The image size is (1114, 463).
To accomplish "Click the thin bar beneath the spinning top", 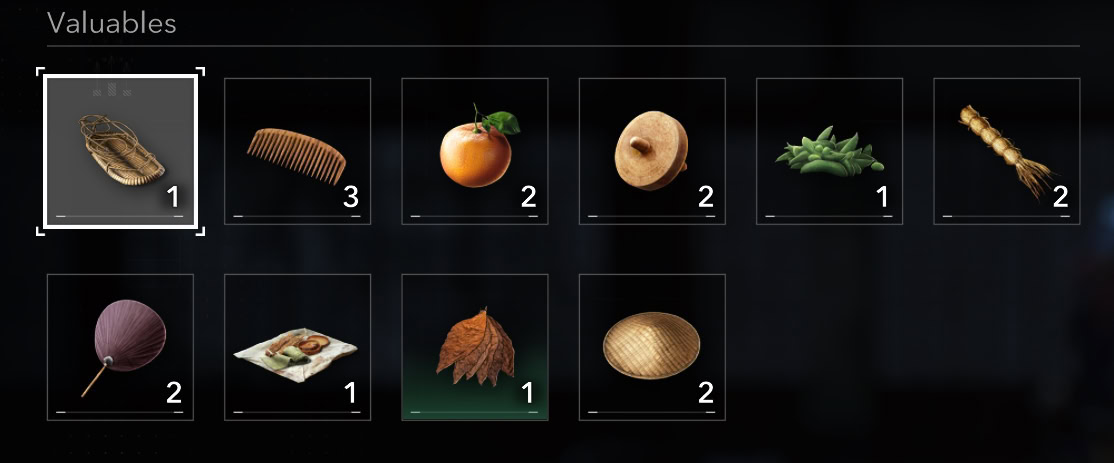I will click(x=652, y=216).
